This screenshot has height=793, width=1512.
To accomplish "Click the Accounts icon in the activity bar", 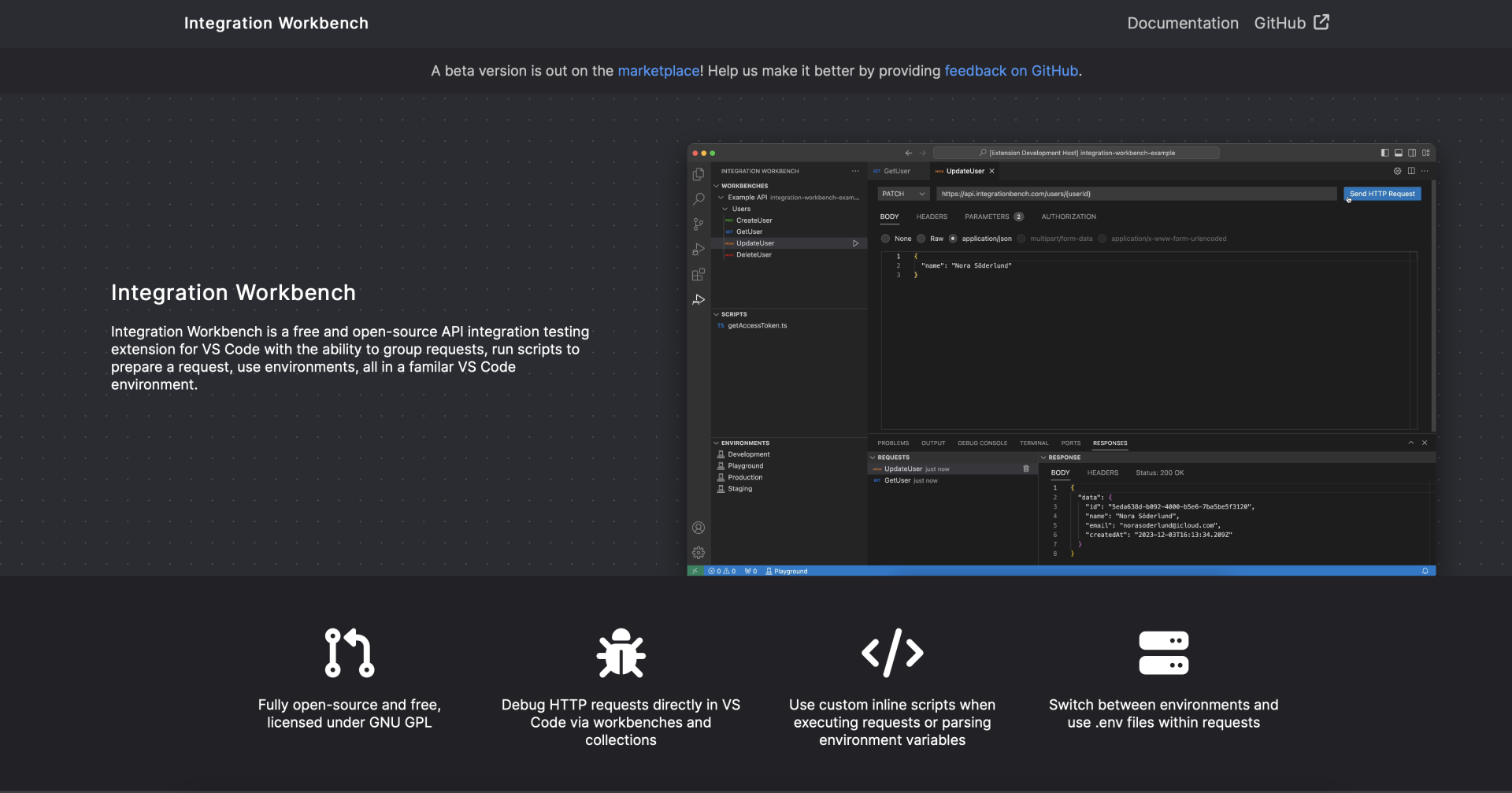I will pyautogui.click(x=699, y=528).
